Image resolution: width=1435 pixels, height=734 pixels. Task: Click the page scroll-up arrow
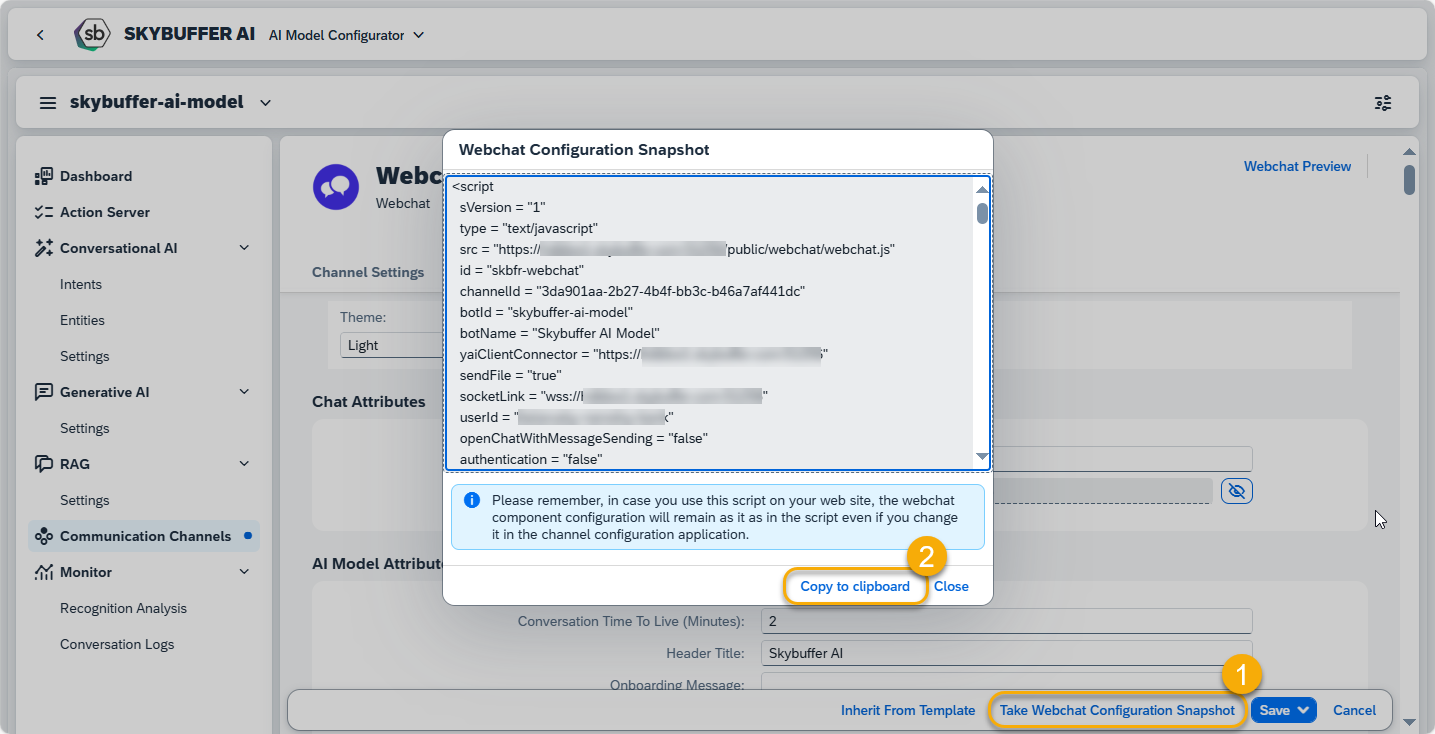(x=1409, y=152)
